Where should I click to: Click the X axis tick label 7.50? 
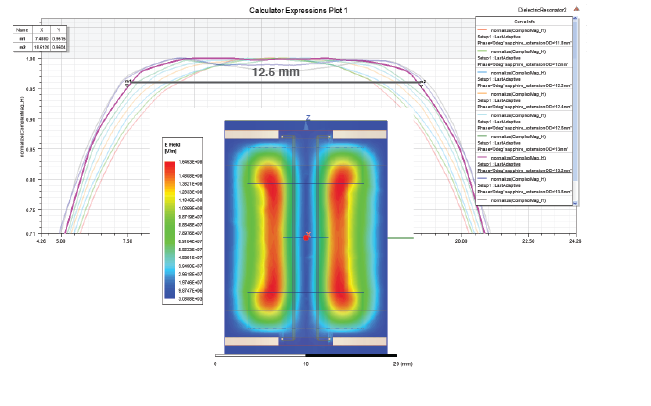pos(128,240)
